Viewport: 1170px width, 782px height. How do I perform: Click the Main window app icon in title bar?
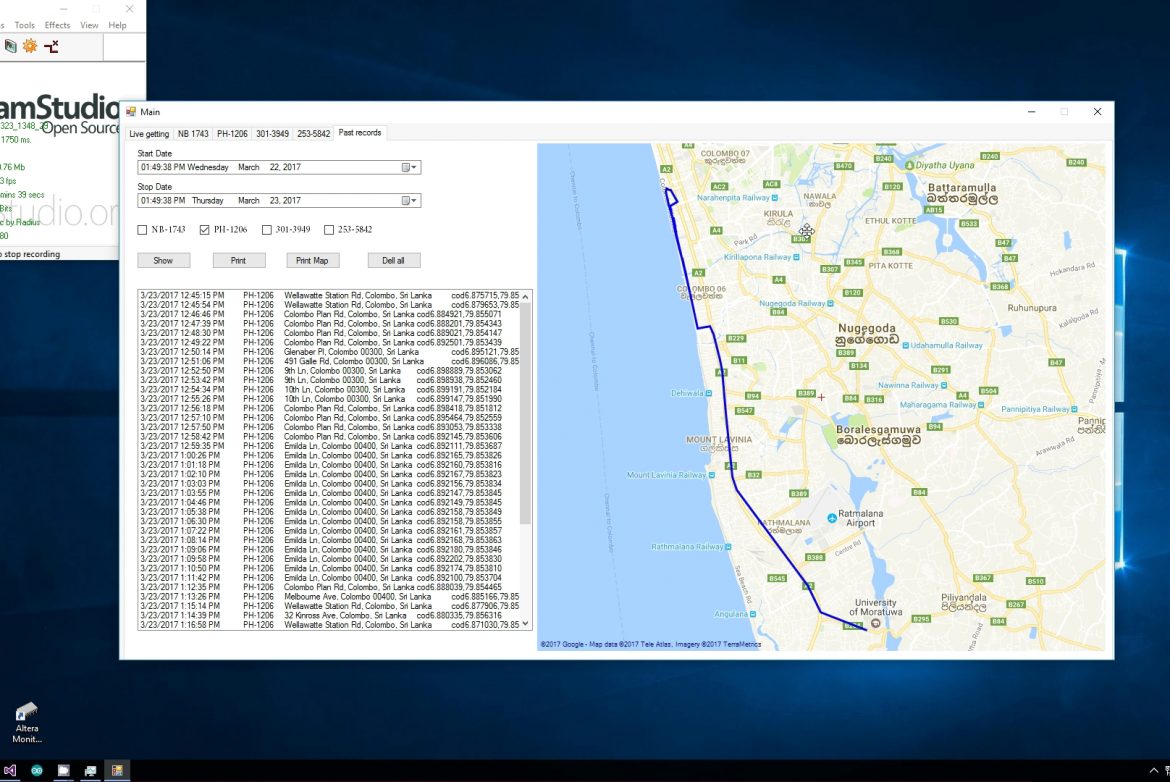130,112
